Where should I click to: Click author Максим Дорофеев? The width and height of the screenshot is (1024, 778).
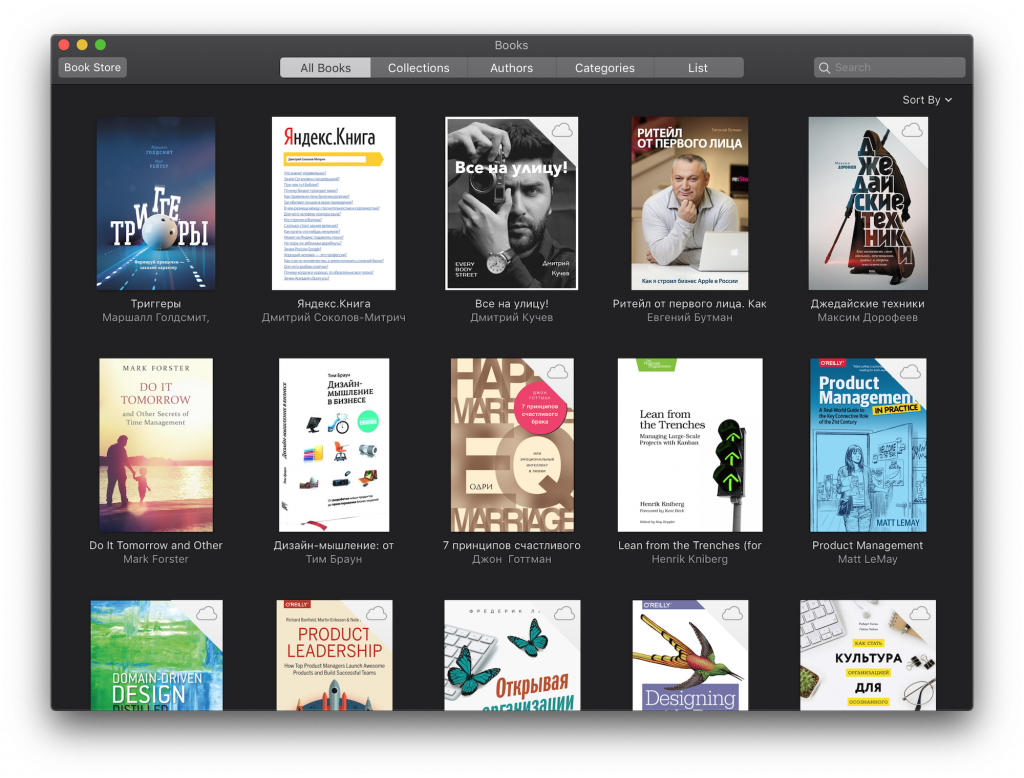coord(868,317)
